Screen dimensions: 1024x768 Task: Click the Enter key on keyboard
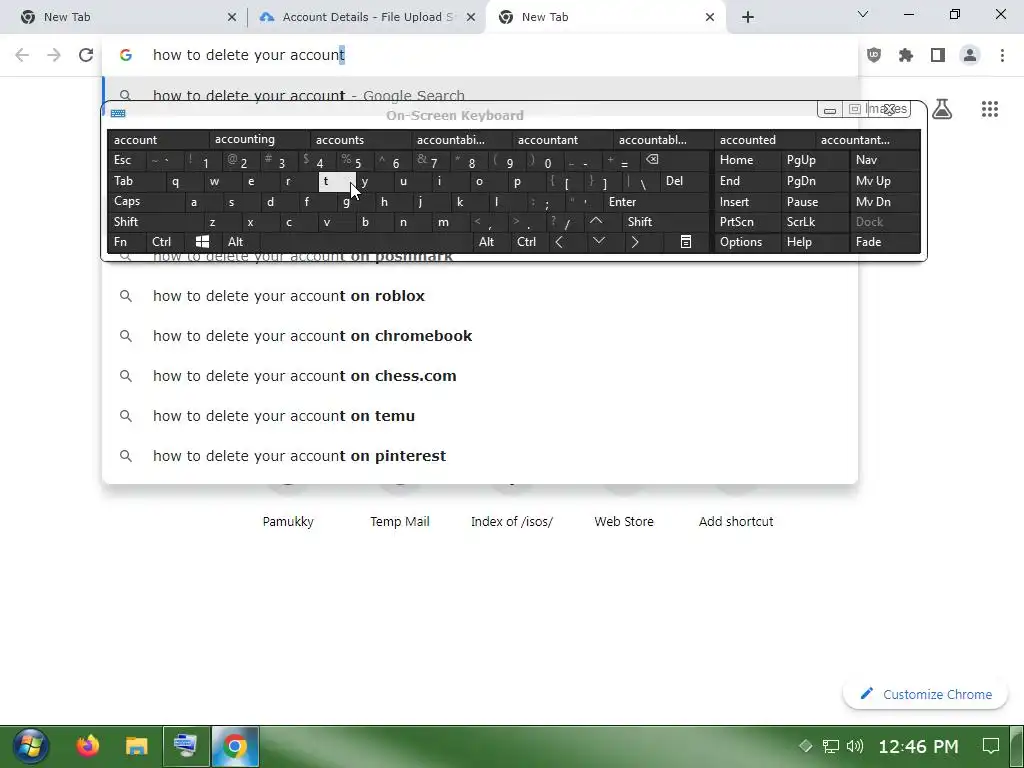tap(656, 202)
